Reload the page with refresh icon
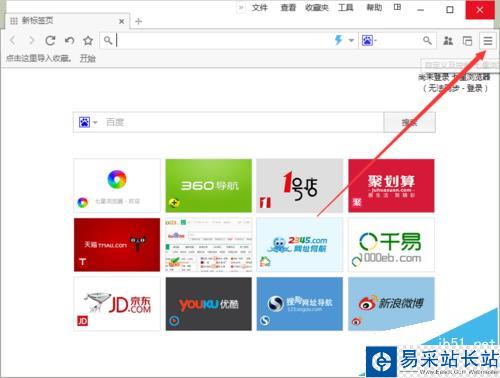This screenshot has width=500, height=378. [50, 41]
